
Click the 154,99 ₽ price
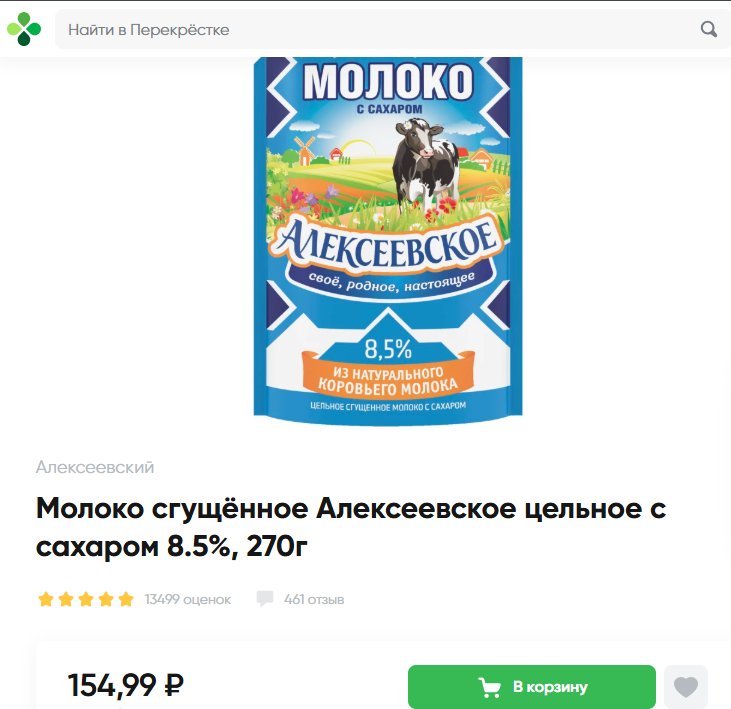click(x=126, y=685)
